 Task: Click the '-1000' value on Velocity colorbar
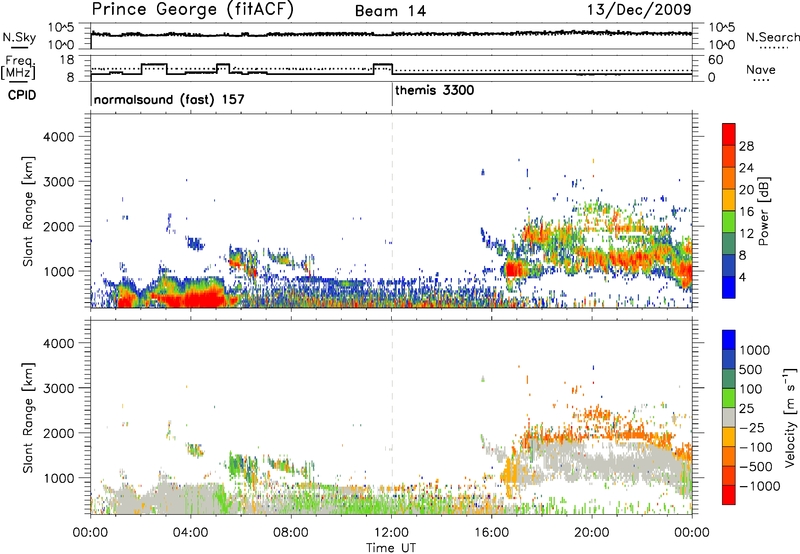[x=760, y=486]
